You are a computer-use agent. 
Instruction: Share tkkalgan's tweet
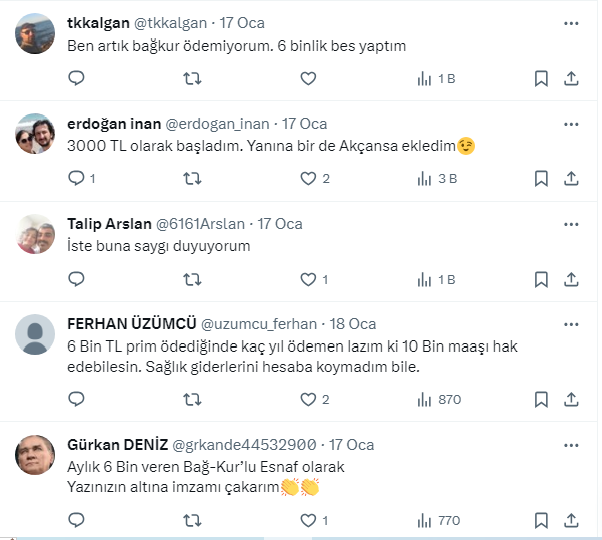pos(571,78)
